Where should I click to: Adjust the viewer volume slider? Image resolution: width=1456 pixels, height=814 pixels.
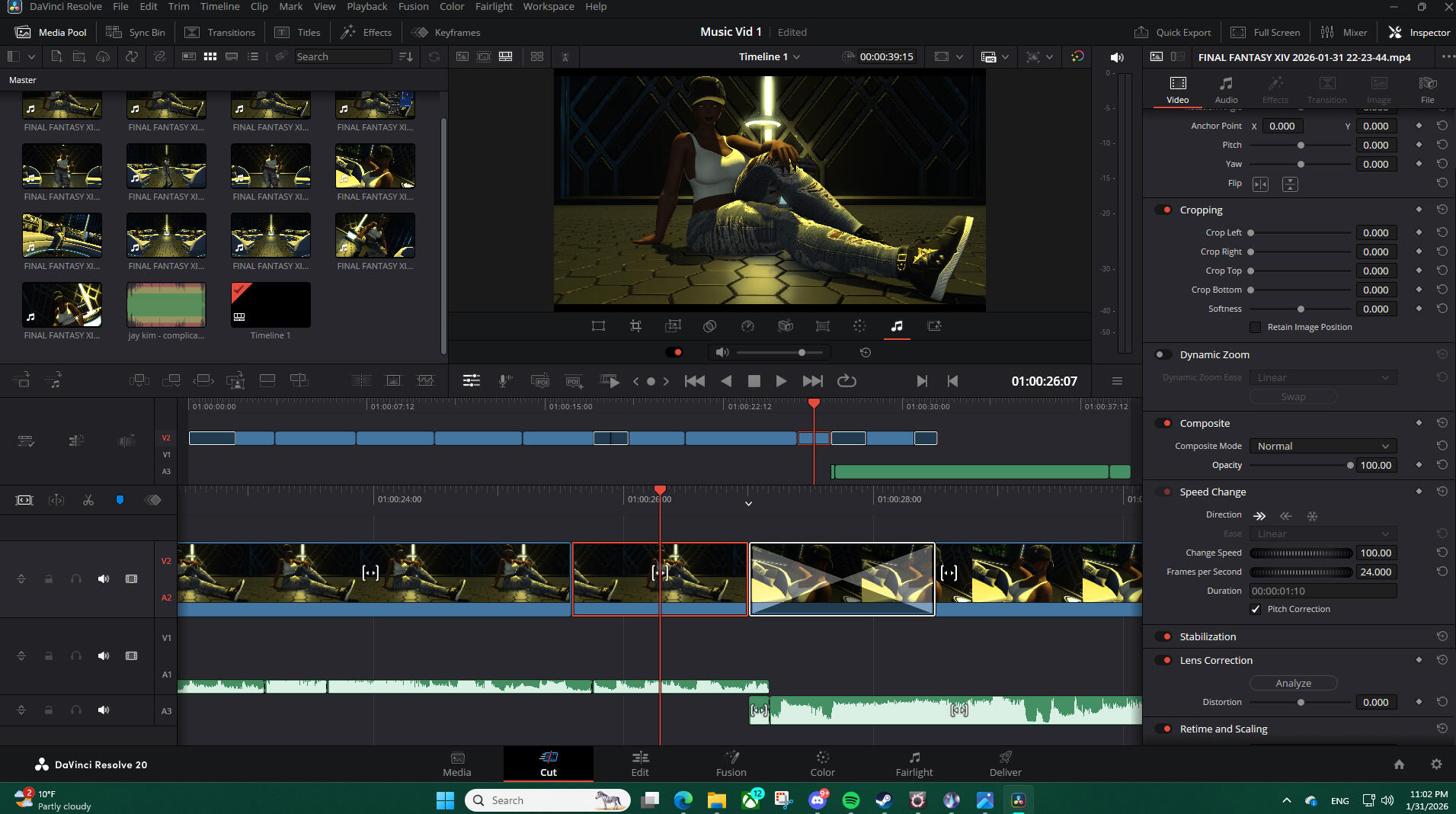(779, 352)
